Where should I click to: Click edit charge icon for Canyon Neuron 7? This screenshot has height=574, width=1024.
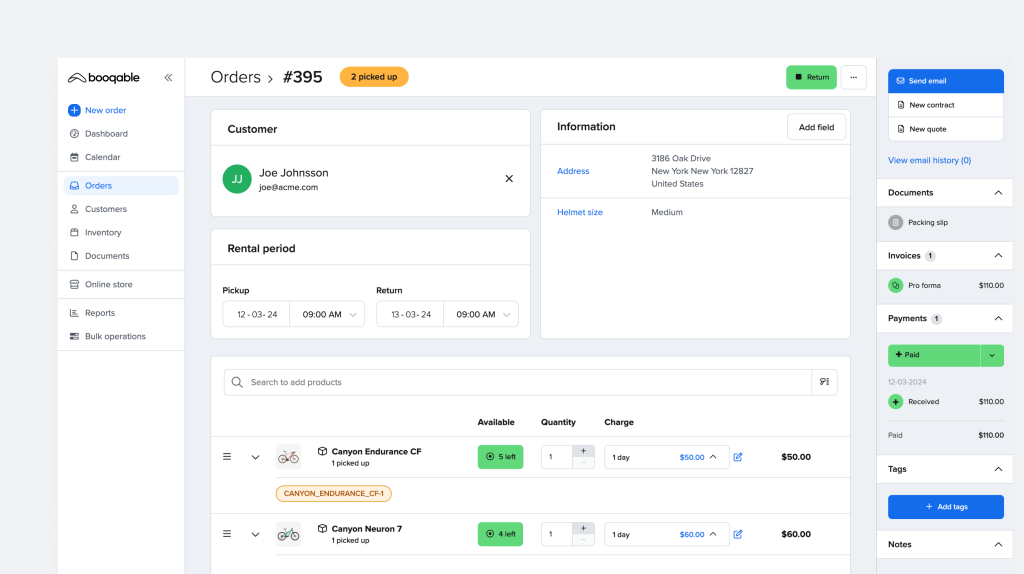pyautogui.click(x=738, y=534)
